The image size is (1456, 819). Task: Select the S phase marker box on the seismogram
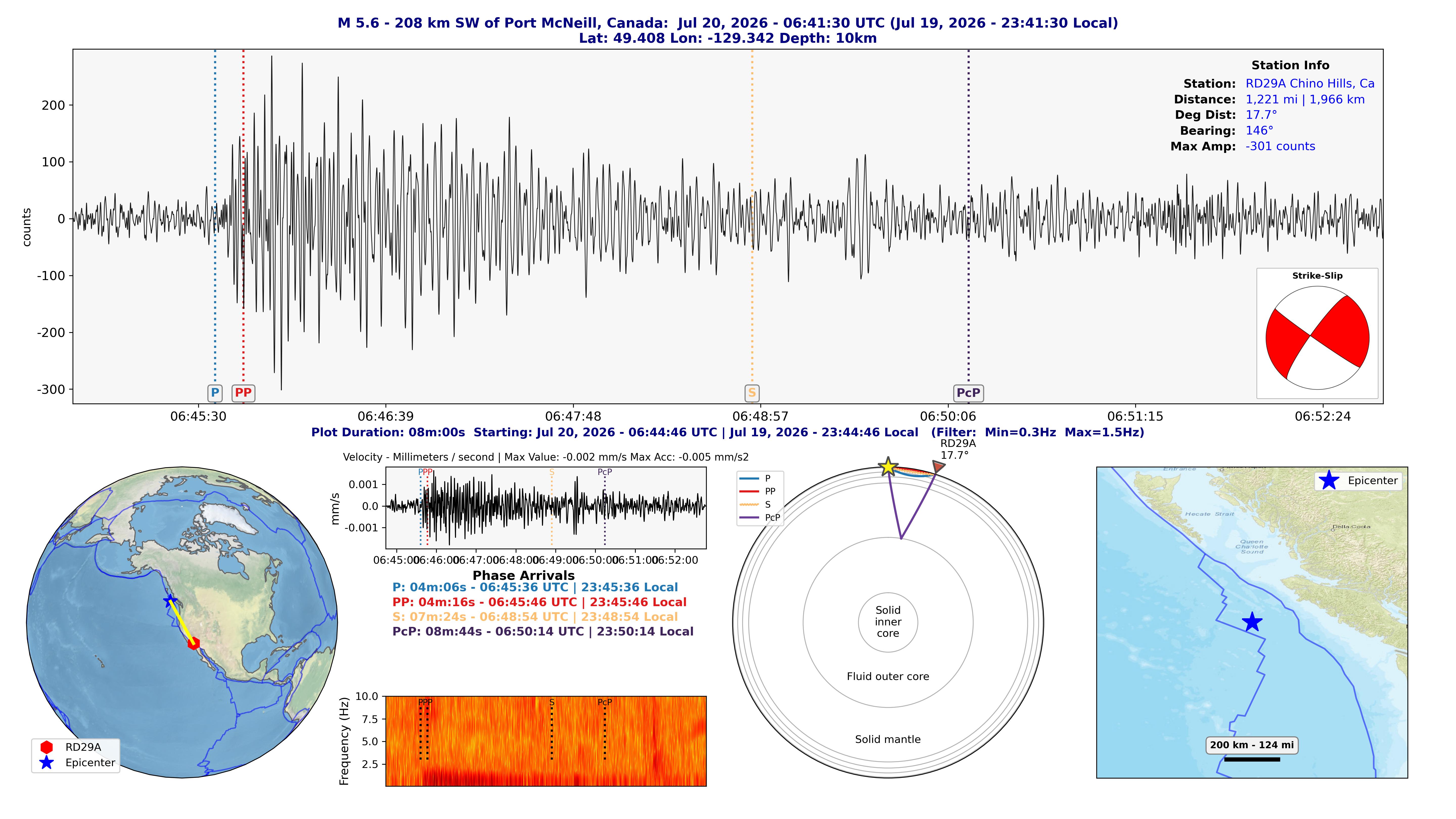click(x=752, y=393)
